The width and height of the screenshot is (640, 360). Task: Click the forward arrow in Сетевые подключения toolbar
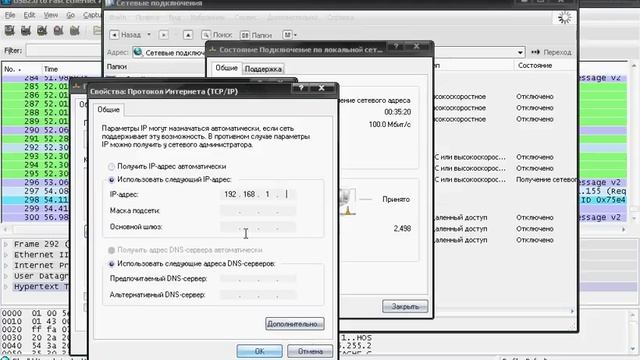point(164,35)
